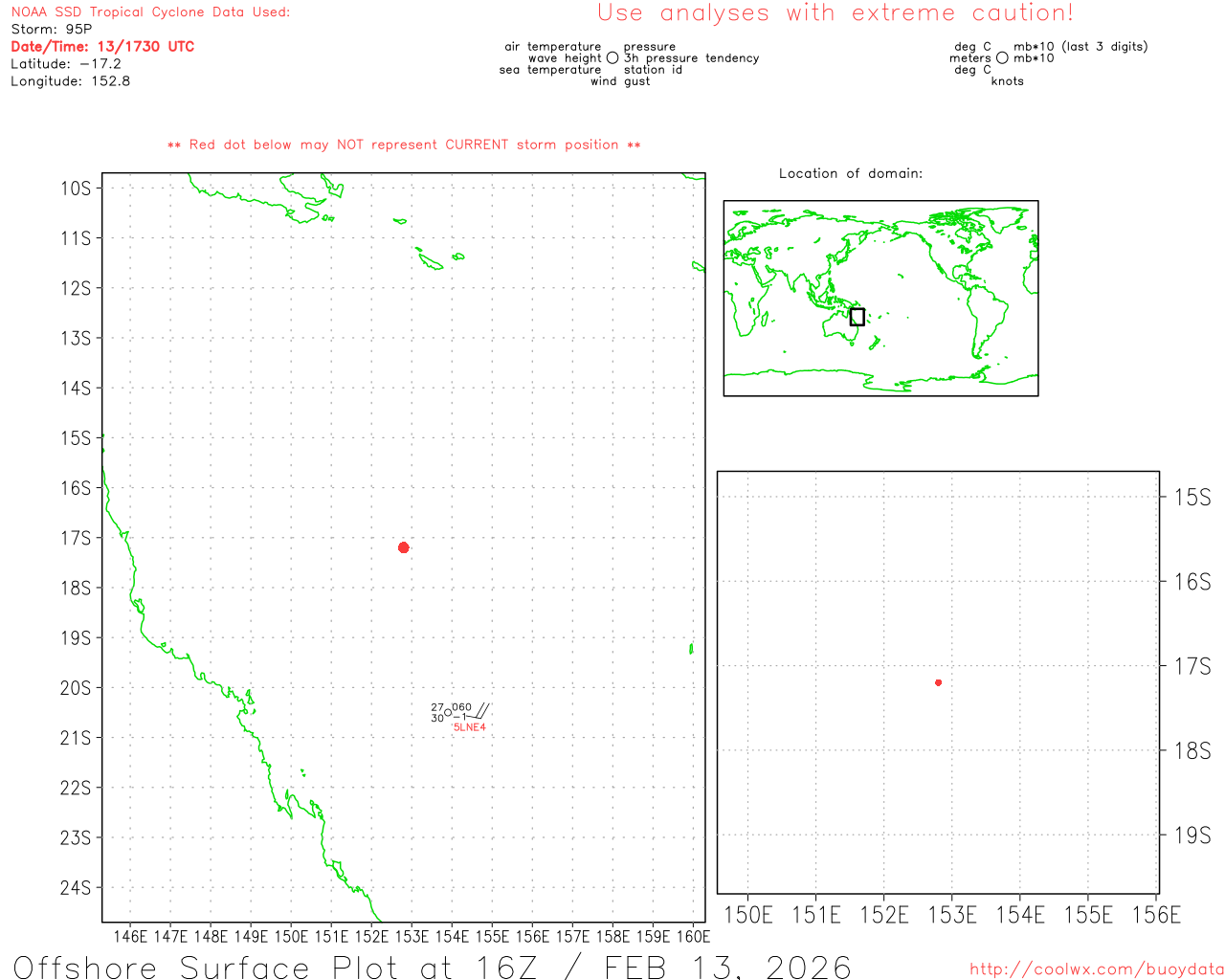Viewport: 1225px width, 980px height.
Task: Click the red dot disclaimer notice text
Action: (x=404, y=145)
